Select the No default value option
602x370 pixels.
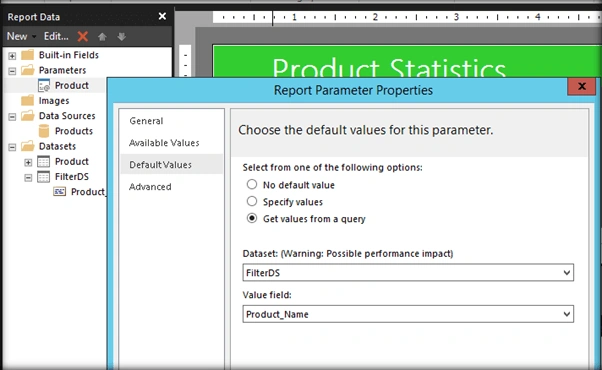click(252, 185)
